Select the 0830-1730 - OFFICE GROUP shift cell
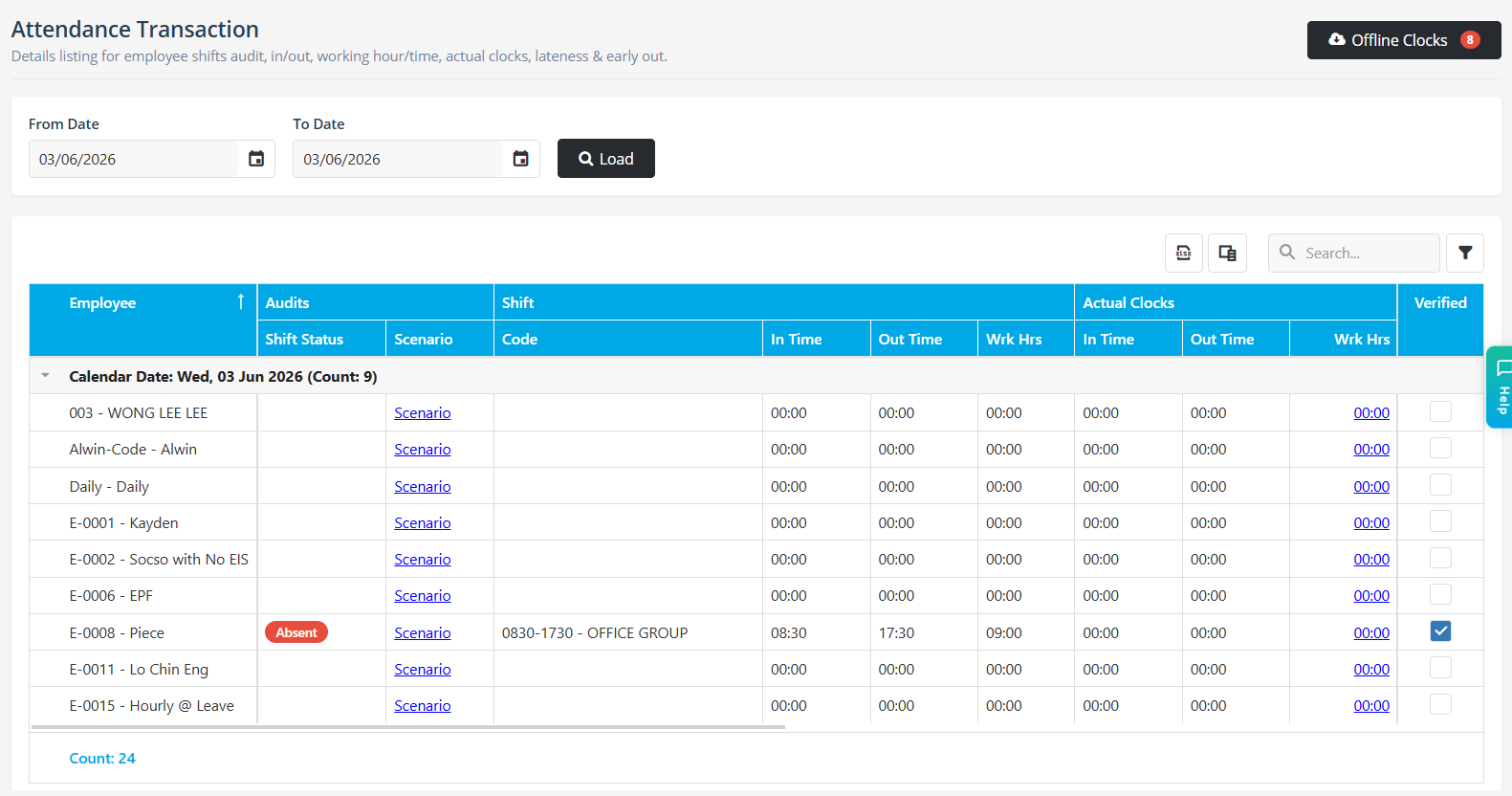The width and height of the screenshot is (1512, 796). (628, 632)
